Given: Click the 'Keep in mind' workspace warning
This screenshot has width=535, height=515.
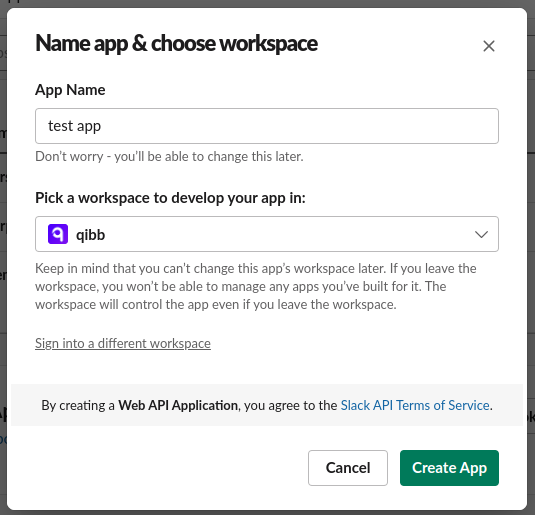Looking at the screenshot, I should click(x=256, y=286).
